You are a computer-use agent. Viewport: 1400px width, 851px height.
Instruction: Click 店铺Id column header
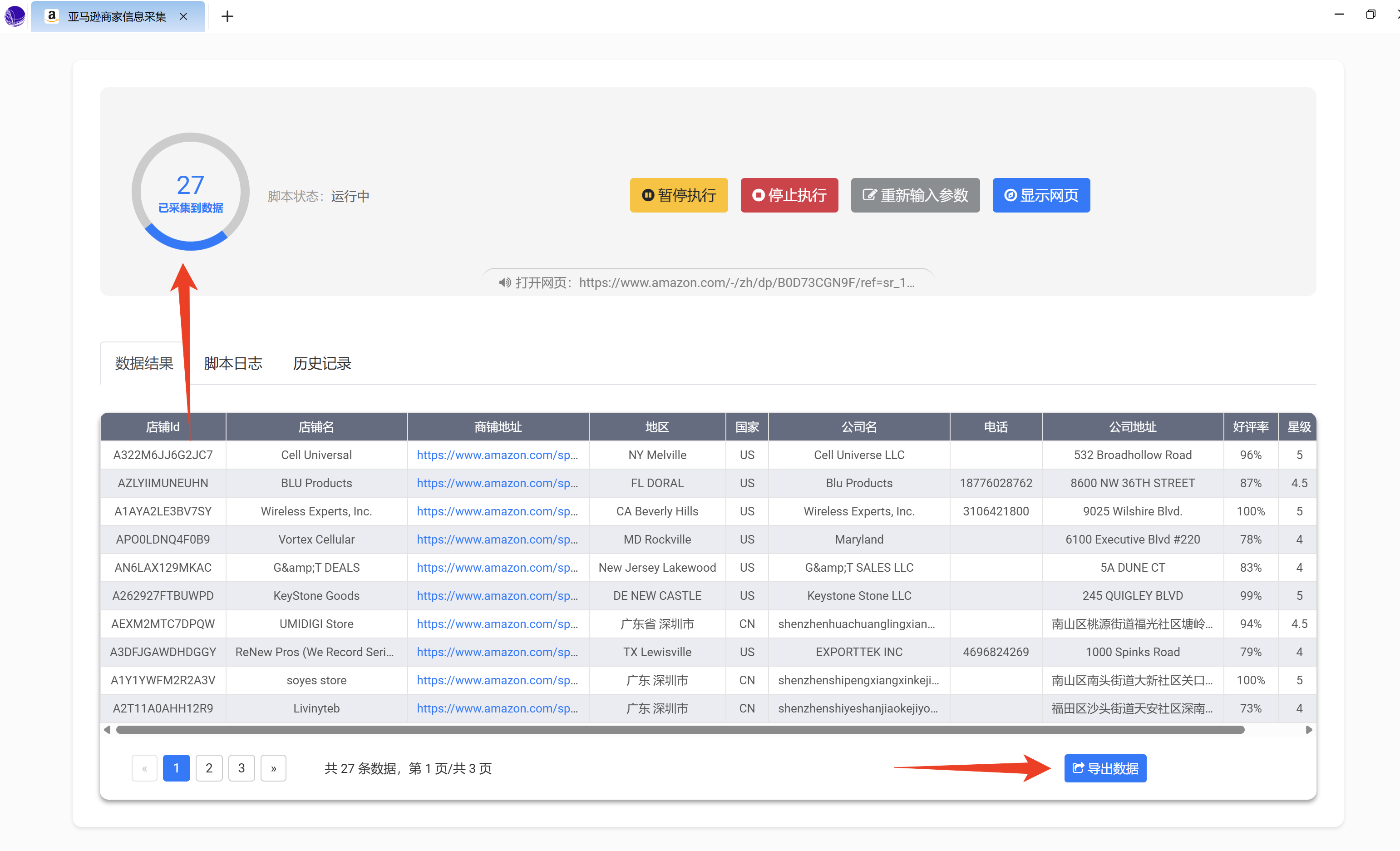click(163, 427)
